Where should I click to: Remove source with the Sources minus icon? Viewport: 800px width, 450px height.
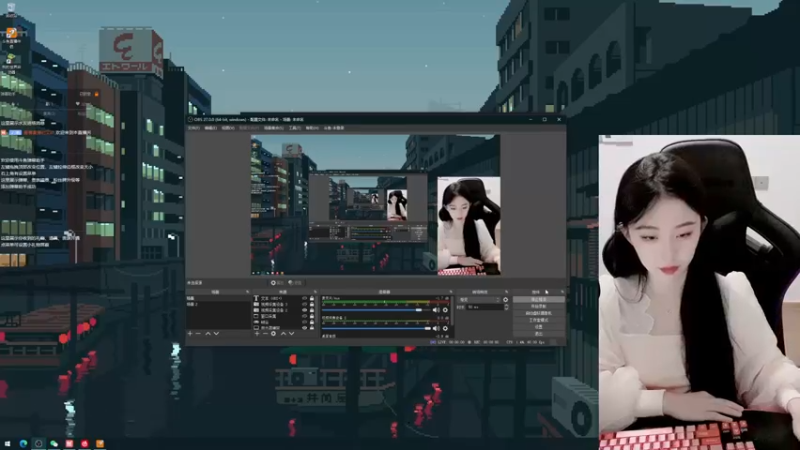tap(265, 334)
